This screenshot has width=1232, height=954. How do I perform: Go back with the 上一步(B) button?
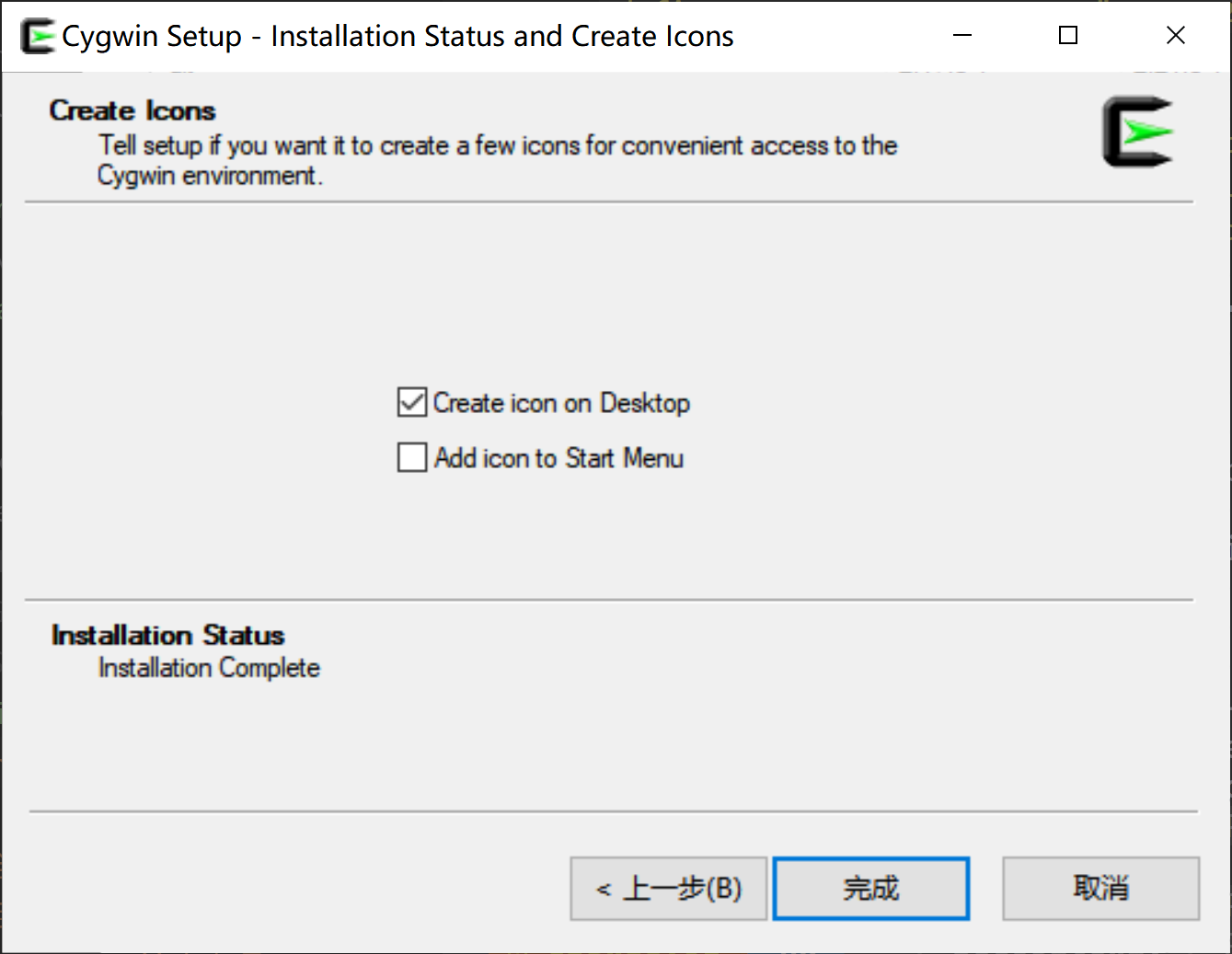click(x=668, y=888)
